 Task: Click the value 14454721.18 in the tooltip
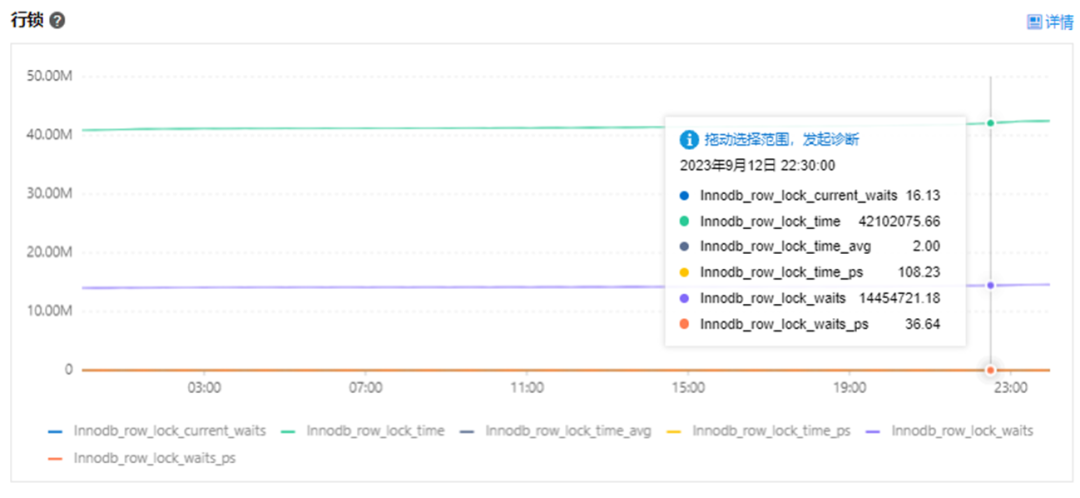tap(900, 298)
